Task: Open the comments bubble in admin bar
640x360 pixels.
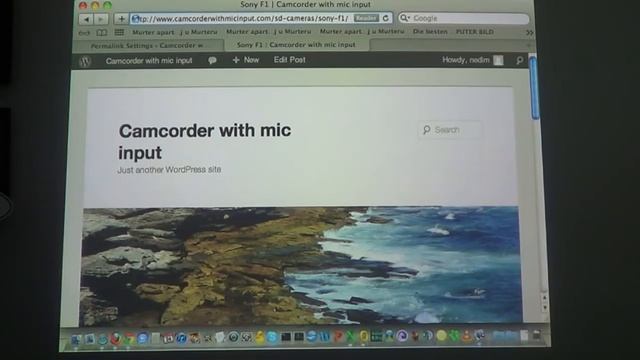Action: (x=212, y=60)
